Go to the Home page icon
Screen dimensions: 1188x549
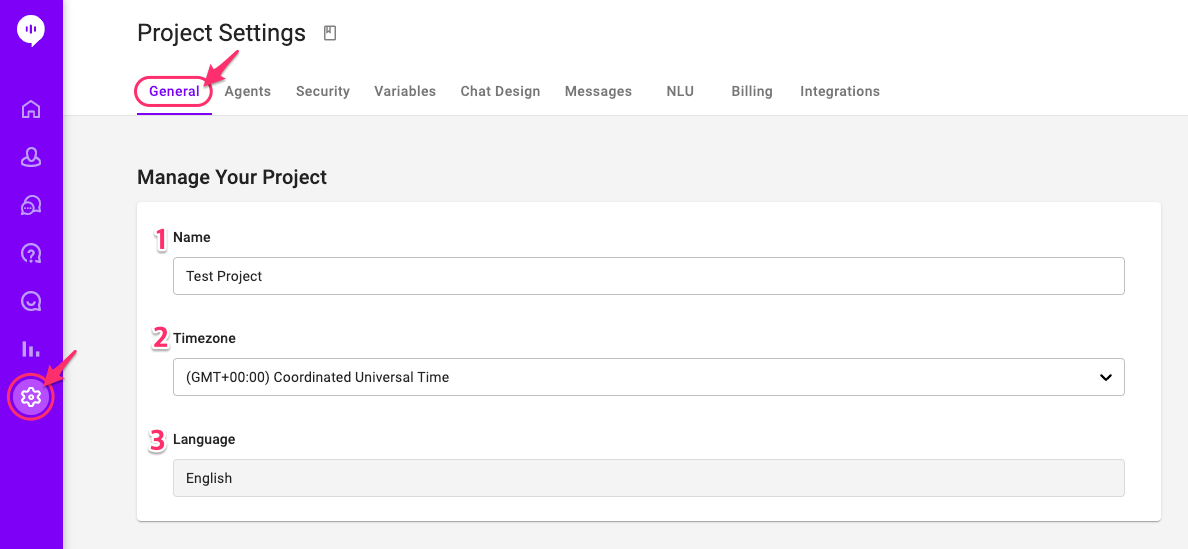coord(31,109)
